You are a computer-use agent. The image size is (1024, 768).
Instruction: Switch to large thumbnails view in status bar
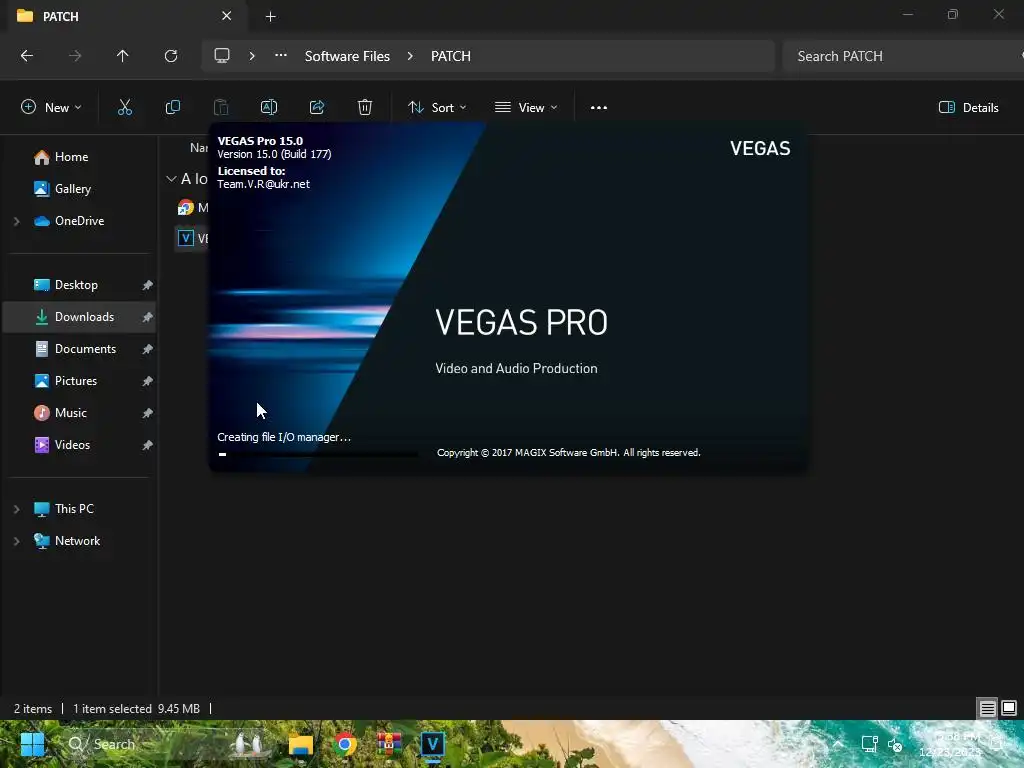[1009, 709]
